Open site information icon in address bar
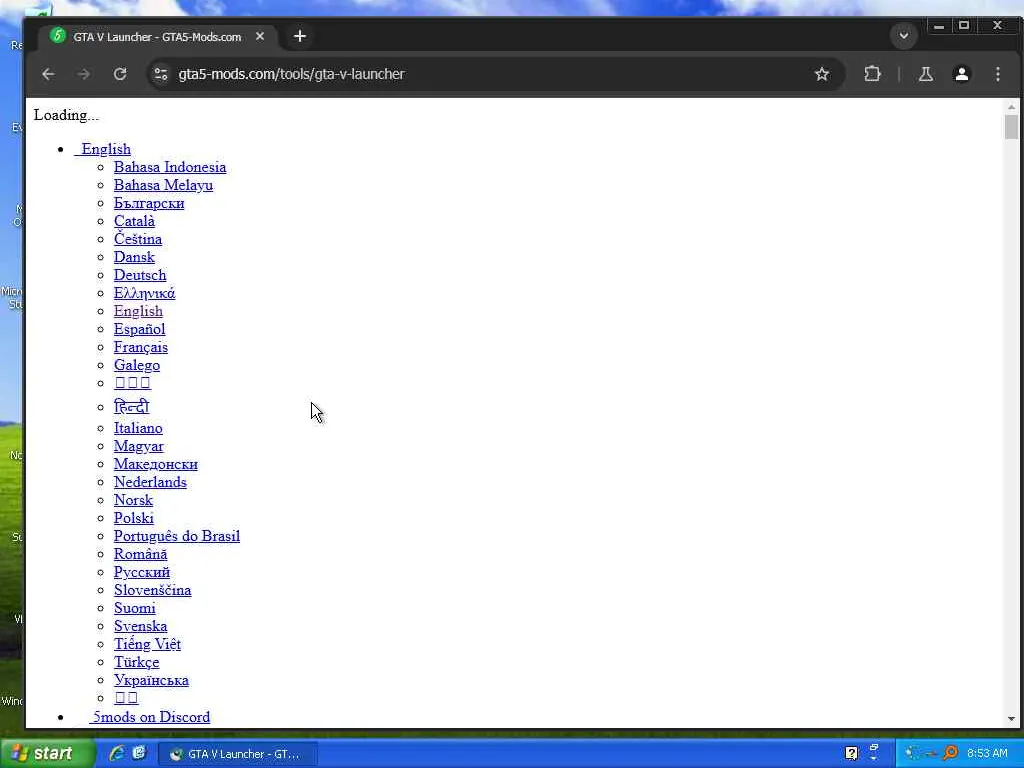Viewport: 1024px width, 768px height. [x=161, y=74]
